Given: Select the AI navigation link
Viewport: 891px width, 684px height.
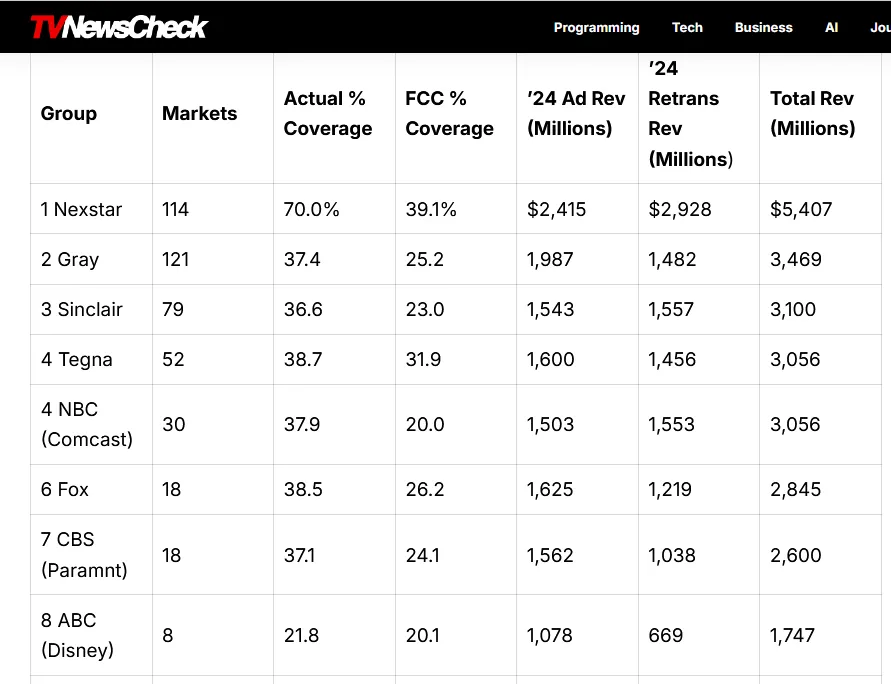Looking at the screenshot, I should [x=831, y=27].
